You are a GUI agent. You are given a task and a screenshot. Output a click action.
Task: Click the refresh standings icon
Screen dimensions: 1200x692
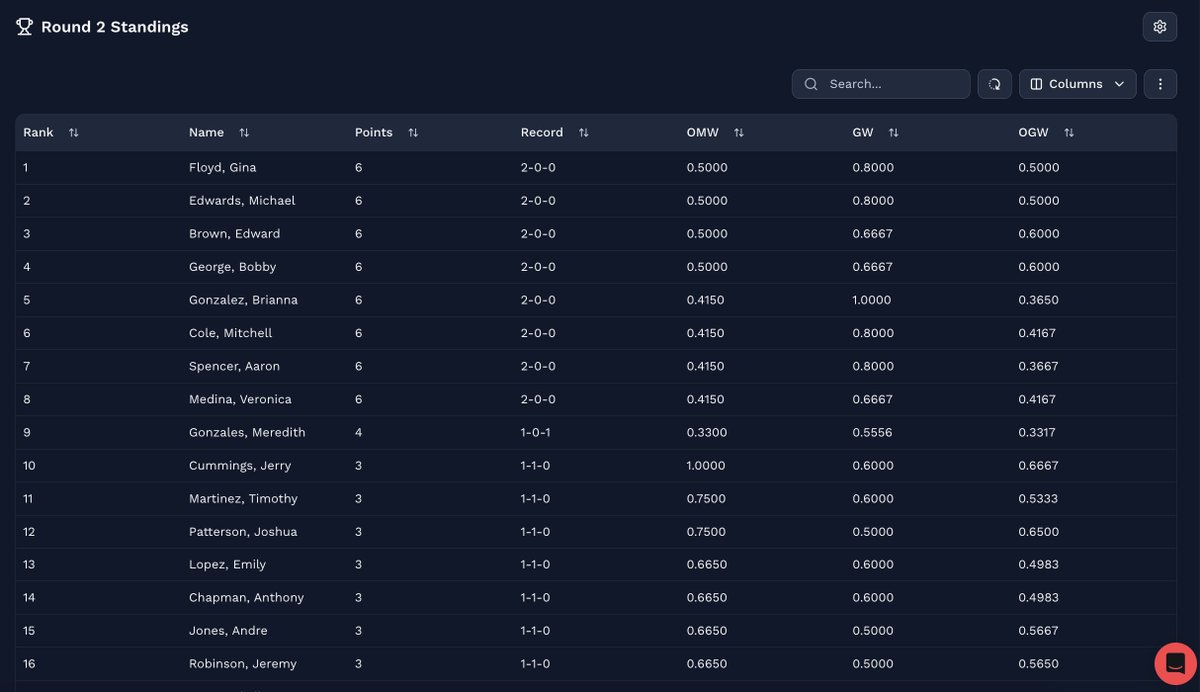pyautogui.click(x=995, y=84)
